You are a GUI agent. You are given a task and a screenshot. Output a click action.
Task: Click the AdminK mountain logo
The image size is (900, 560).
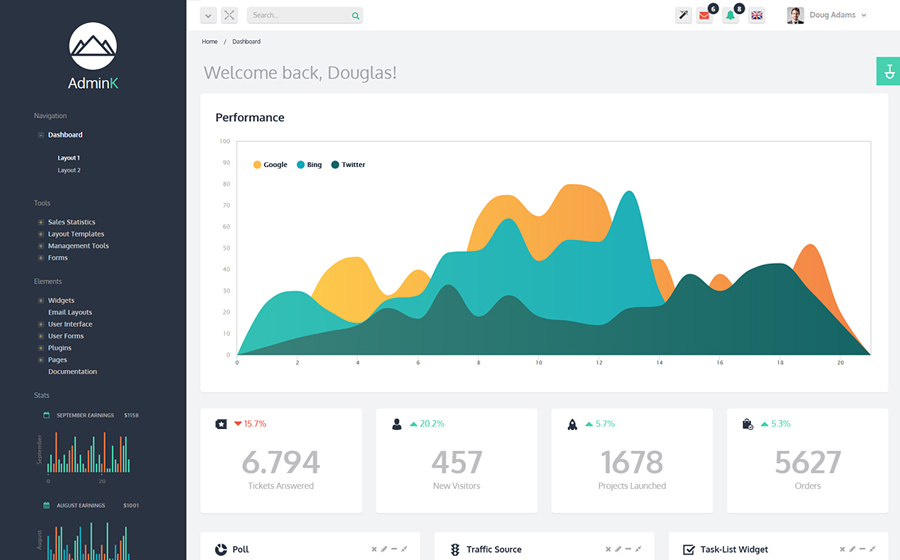93,46
